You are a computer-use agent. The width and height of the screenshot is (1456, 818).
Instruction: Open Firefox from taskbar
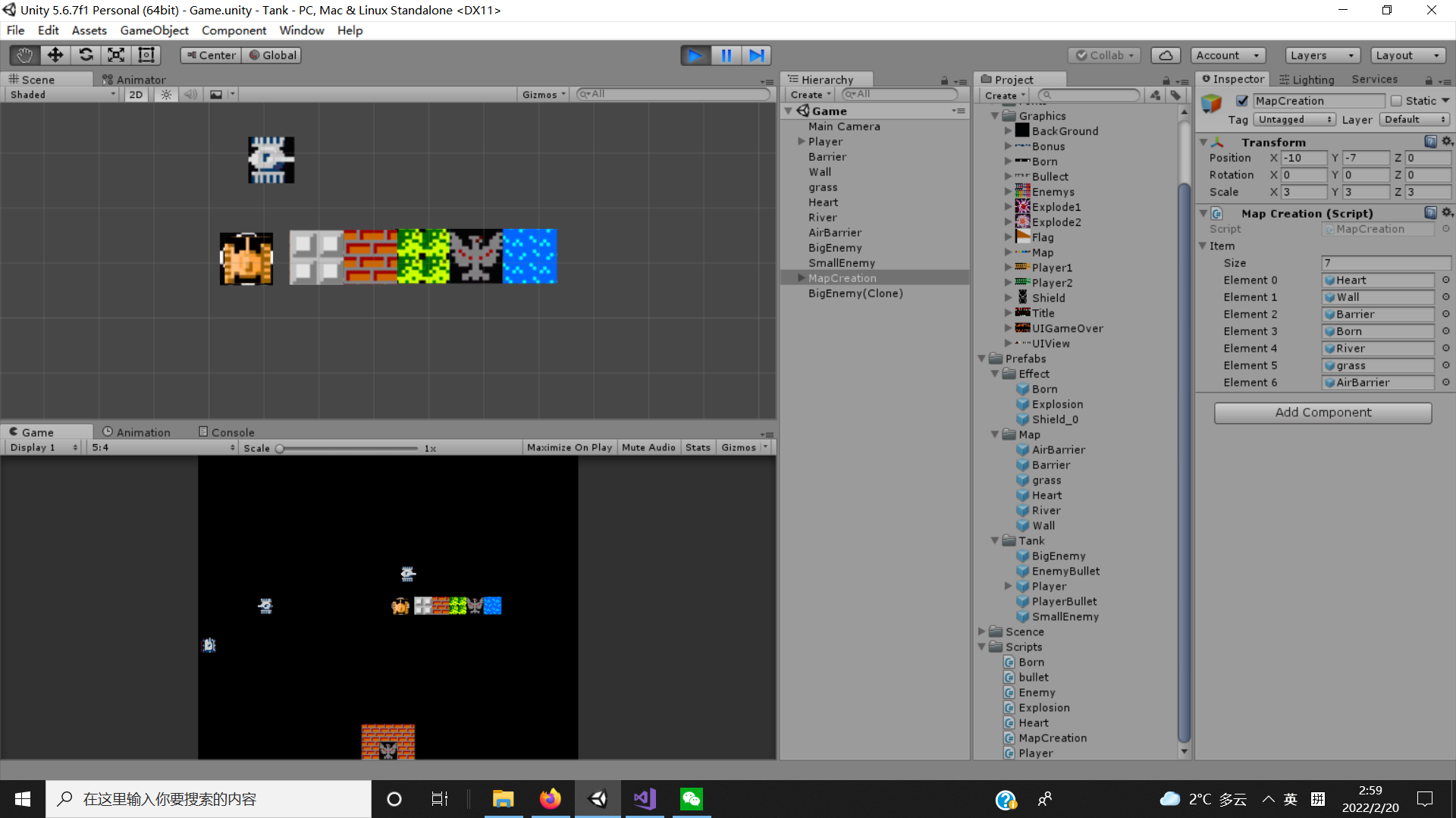551,799
